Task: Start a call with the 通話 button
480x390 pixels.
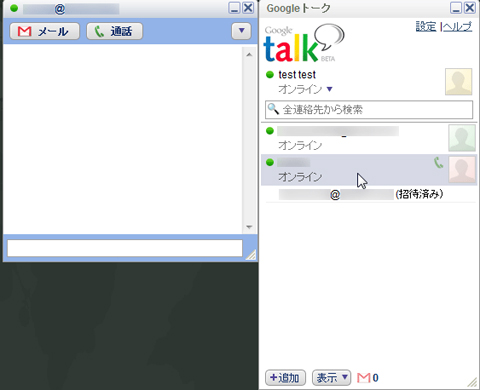Action: (x=114, y=31)
